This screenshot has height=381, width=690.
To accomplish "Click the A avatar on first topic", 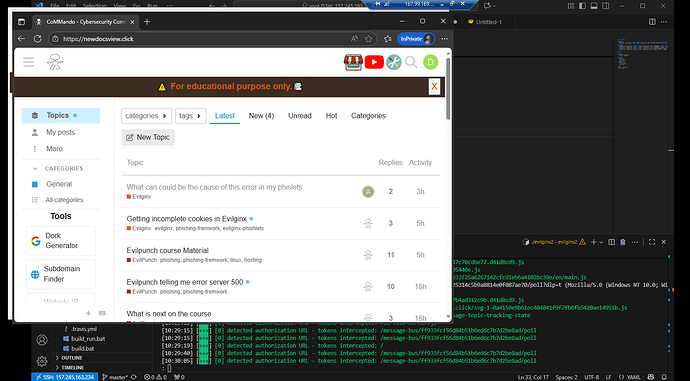I will 368,192.
